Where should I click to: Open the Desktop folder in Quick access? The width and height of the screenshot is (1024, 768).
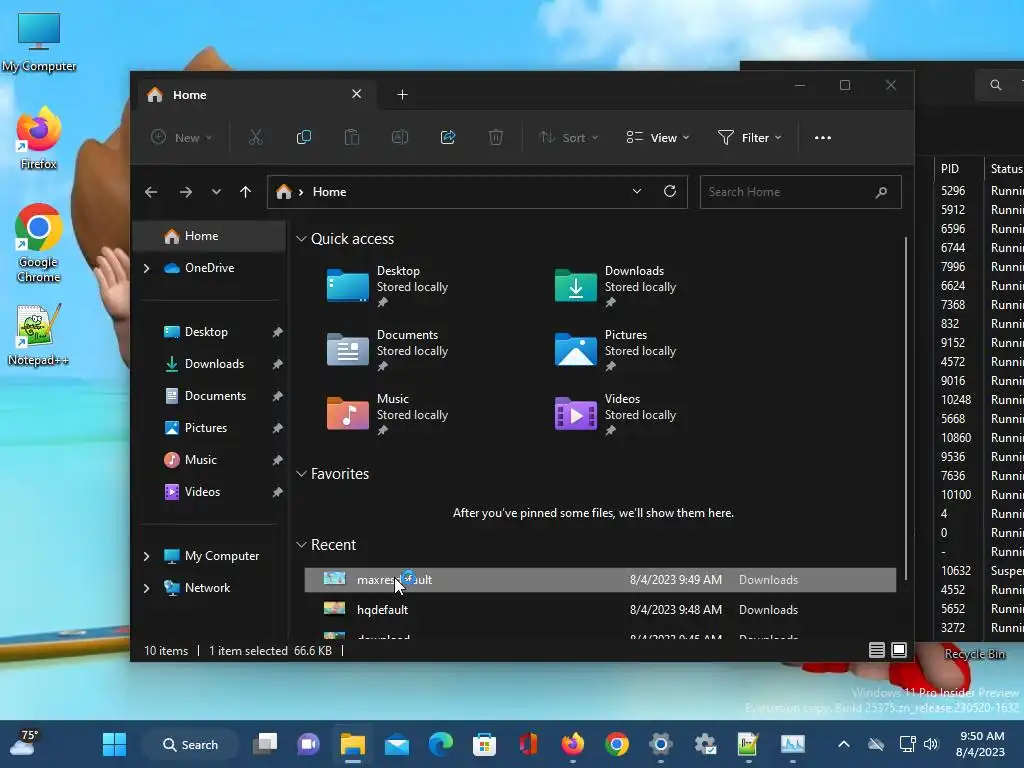387,285
